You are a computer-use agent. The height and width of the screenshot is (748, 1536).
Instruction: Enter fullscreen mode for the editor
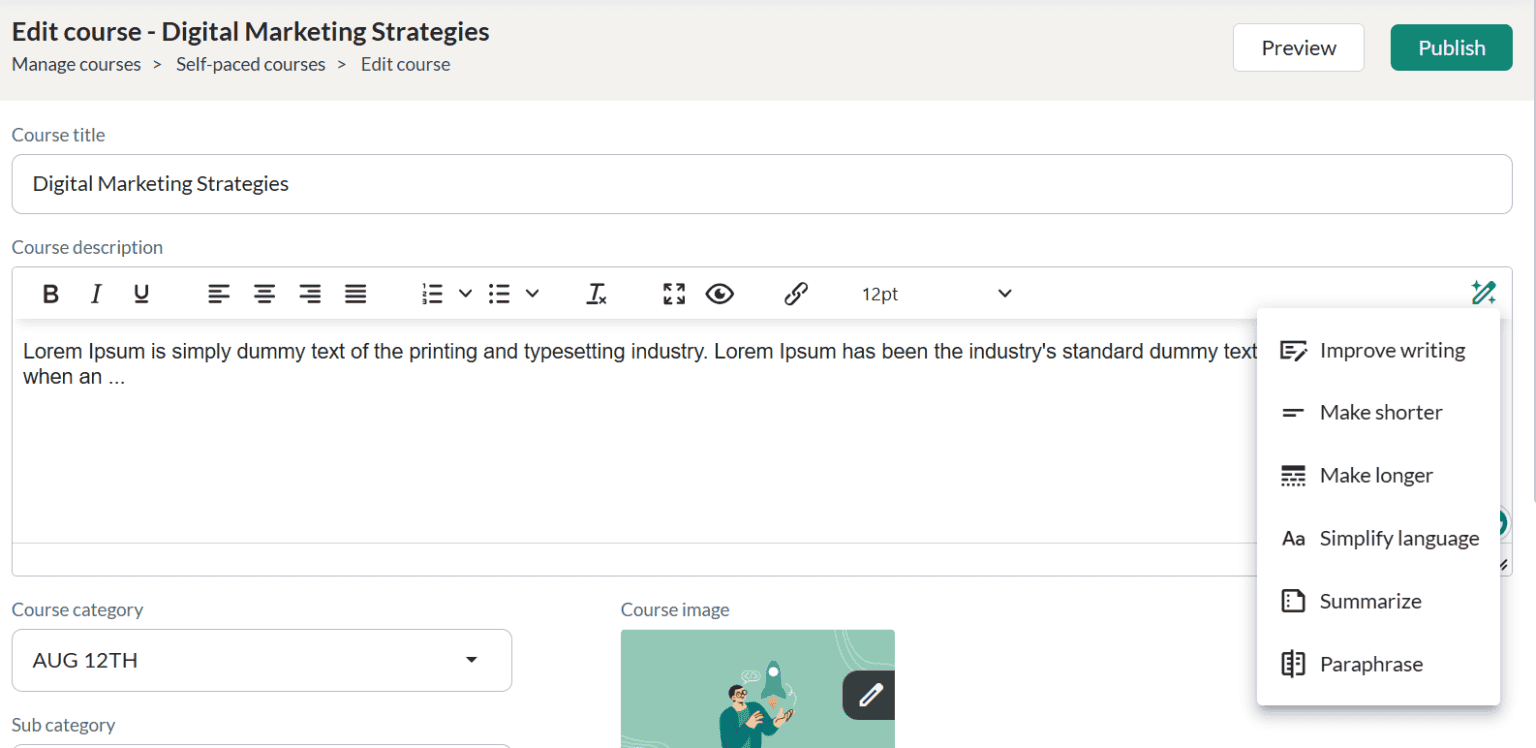coord(673,293)
